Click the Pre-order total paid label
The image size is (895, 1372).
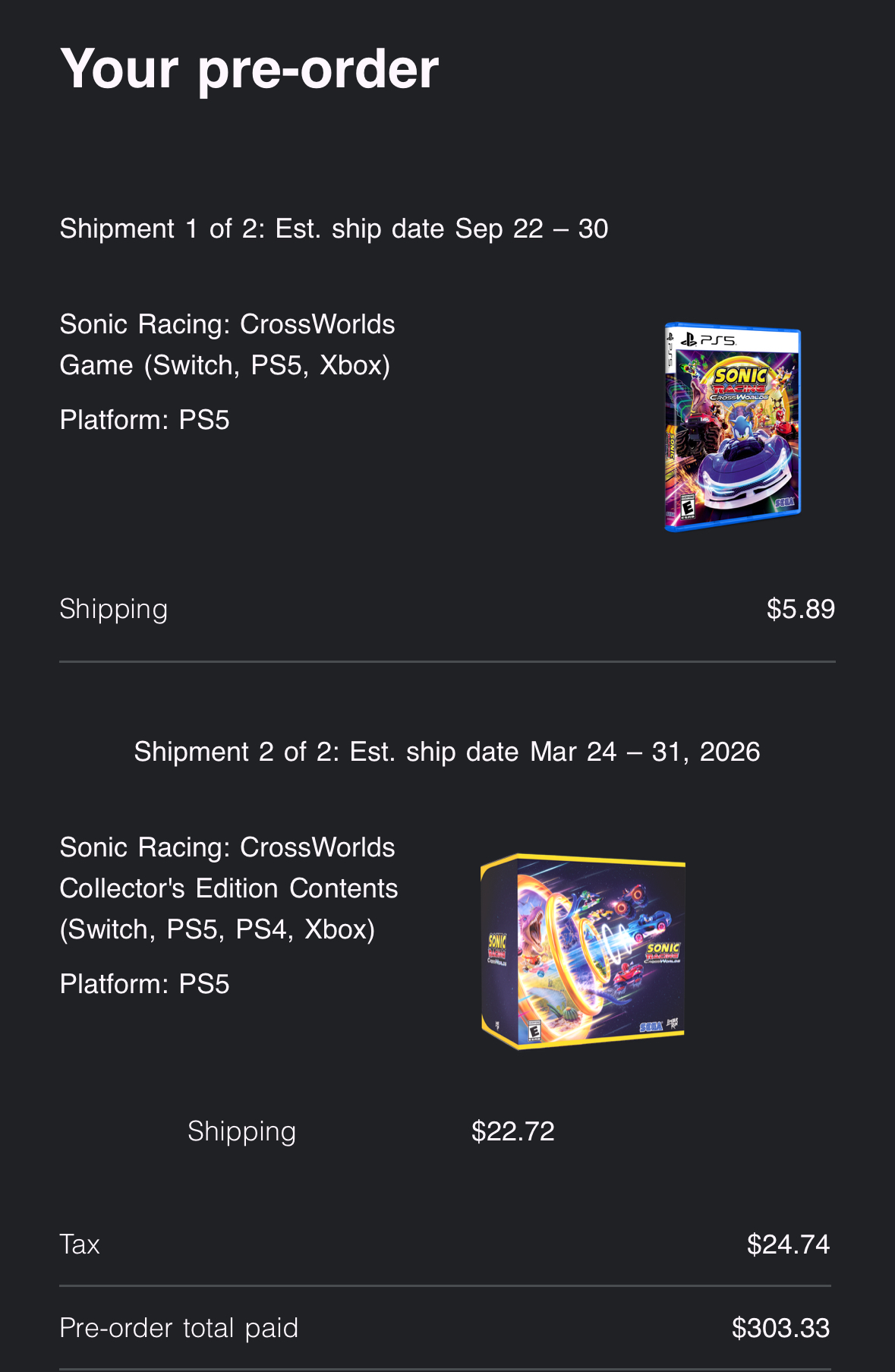179,1328
